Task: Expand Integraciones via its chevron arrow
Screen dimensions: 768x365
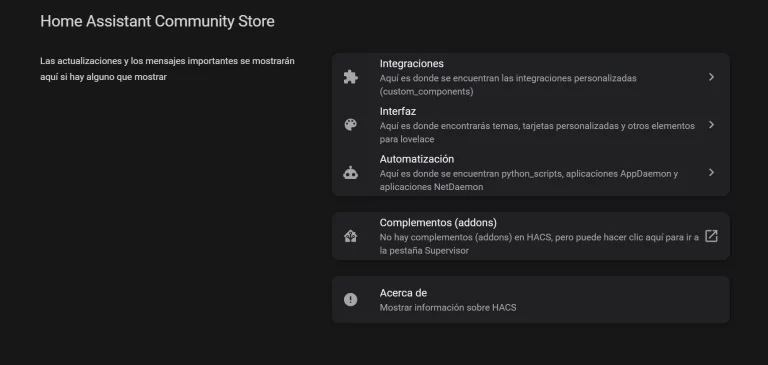Action: tap(711, 77)
